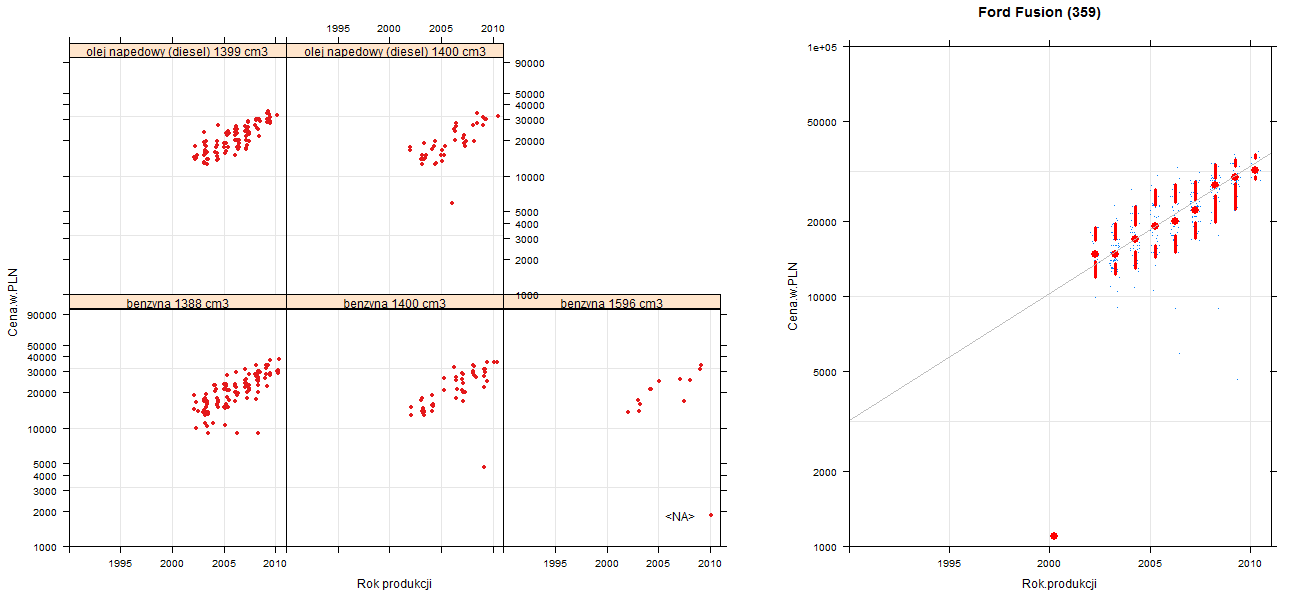This screenshot has width=1300, height=600.
Task: Click "2010" on the bottom axis under benzyna 1388 panel
Action: (275, 564)
